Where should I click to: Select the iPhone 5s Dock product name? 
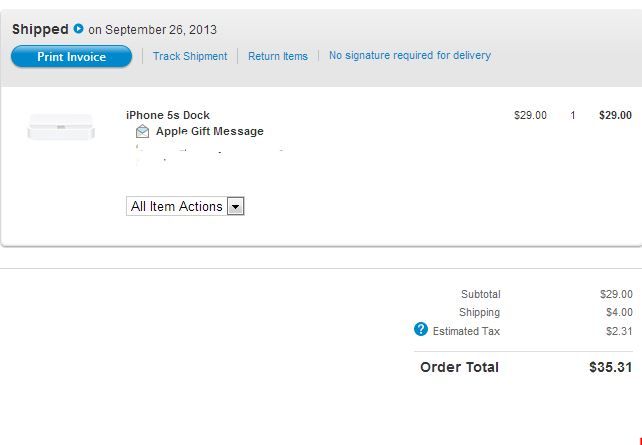click(x=168, y=115)
